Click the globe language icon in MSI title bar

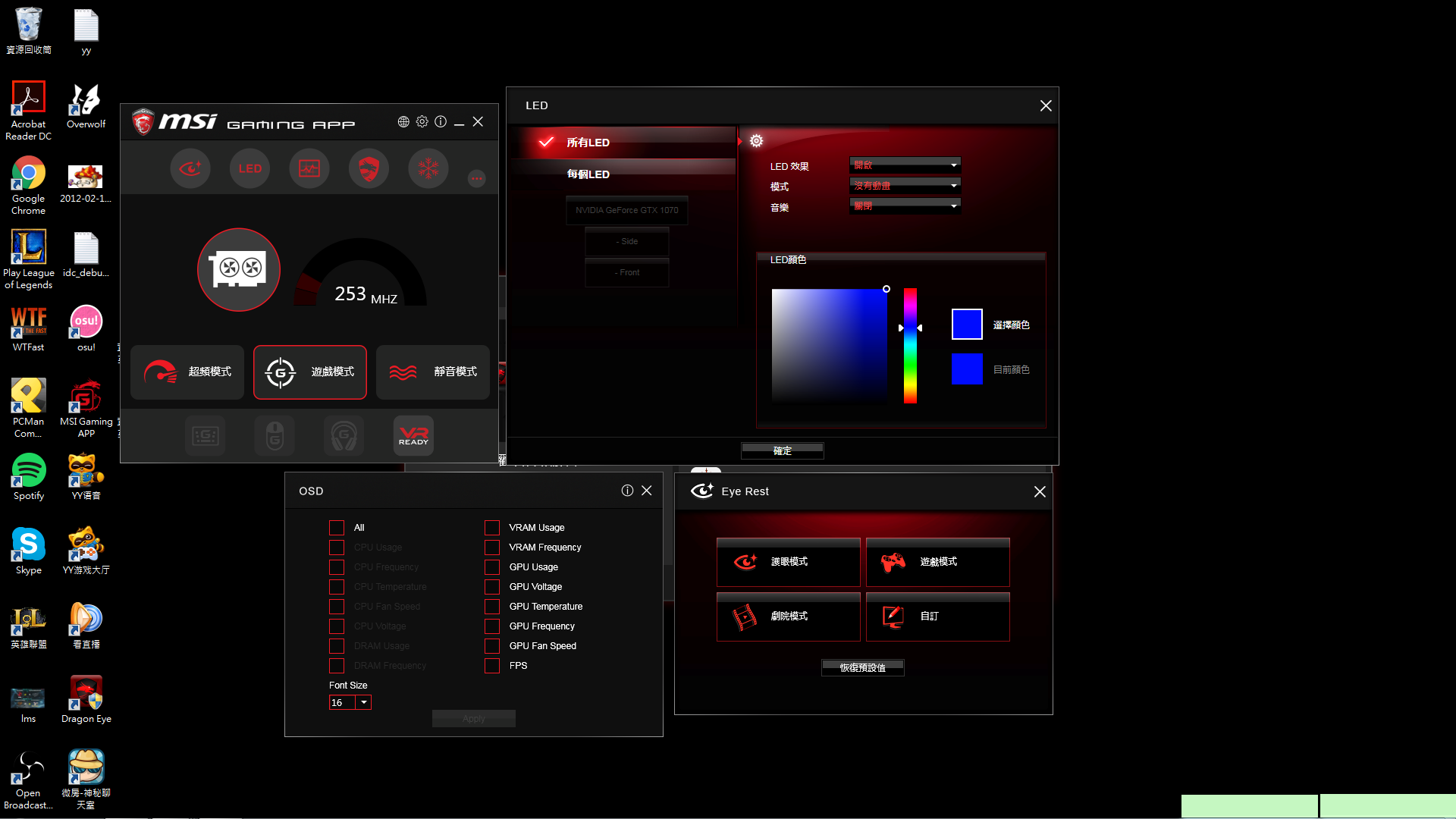[x=403, y=122]
